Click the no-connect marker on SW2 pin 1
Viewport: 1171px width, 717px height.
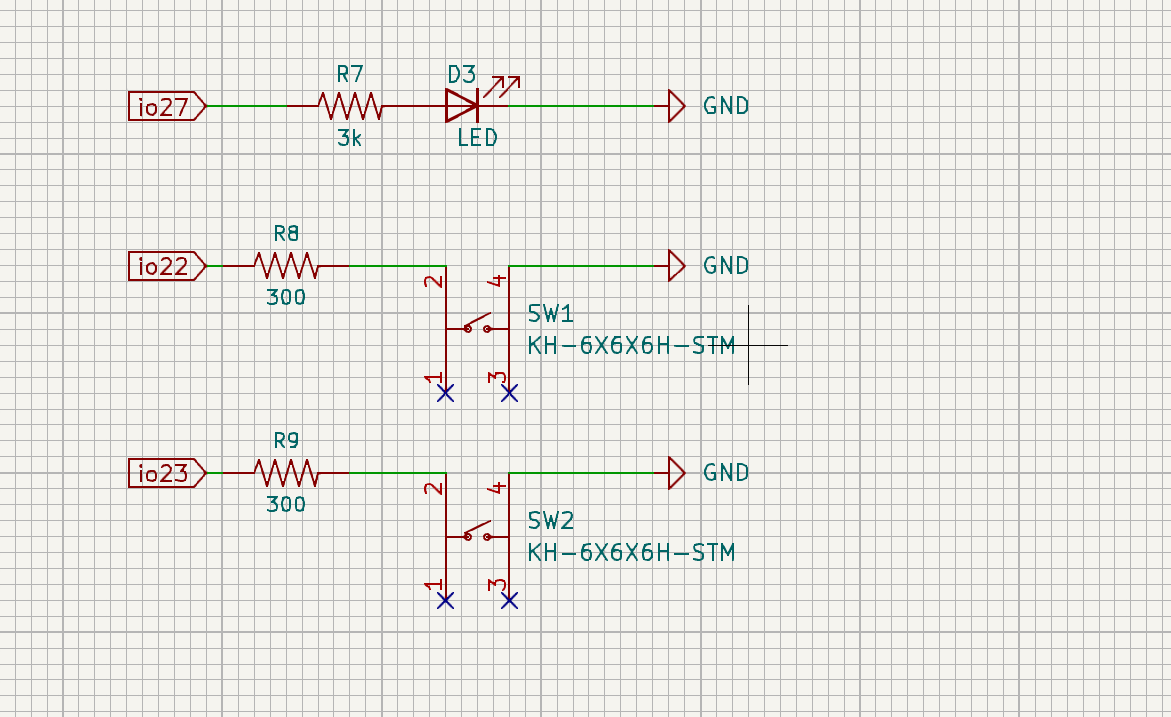coord(444,601)
